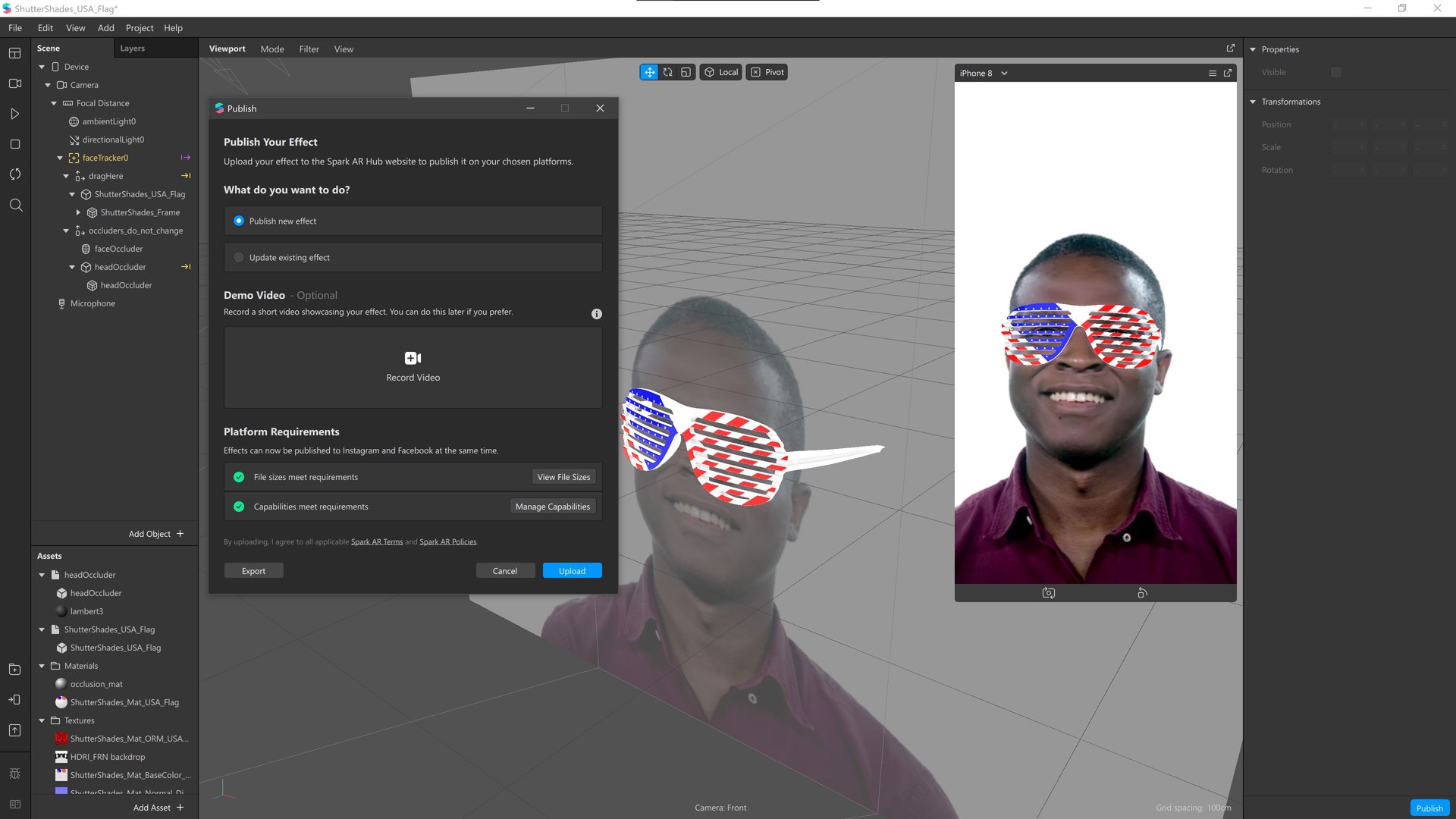The image size is (1456, 819).
Task: Click the headOccluder patch indicator icon
Action: (x=185, y=267)
